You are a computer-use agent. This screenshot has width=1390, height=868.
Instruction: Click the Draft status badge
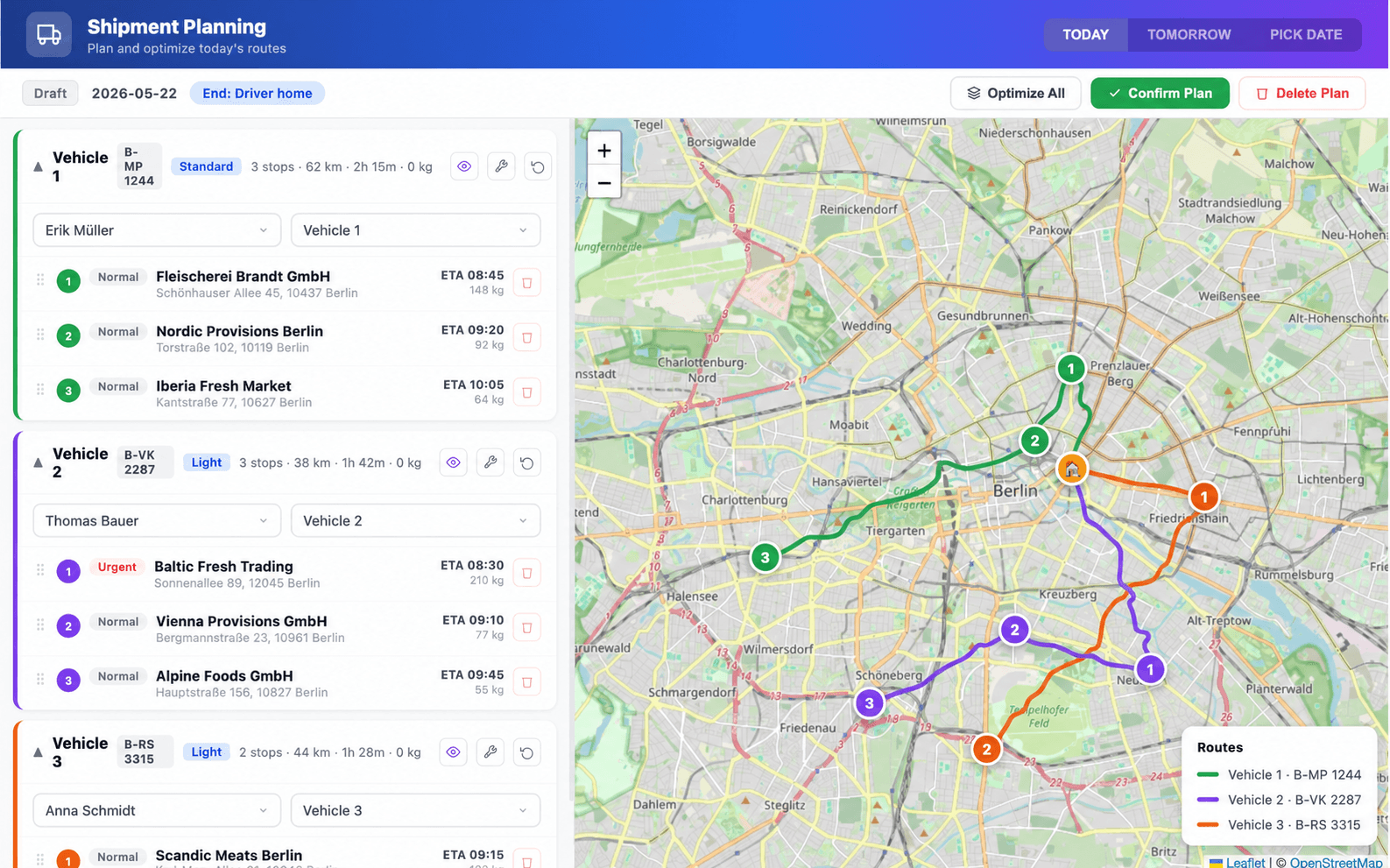[50, 93]
